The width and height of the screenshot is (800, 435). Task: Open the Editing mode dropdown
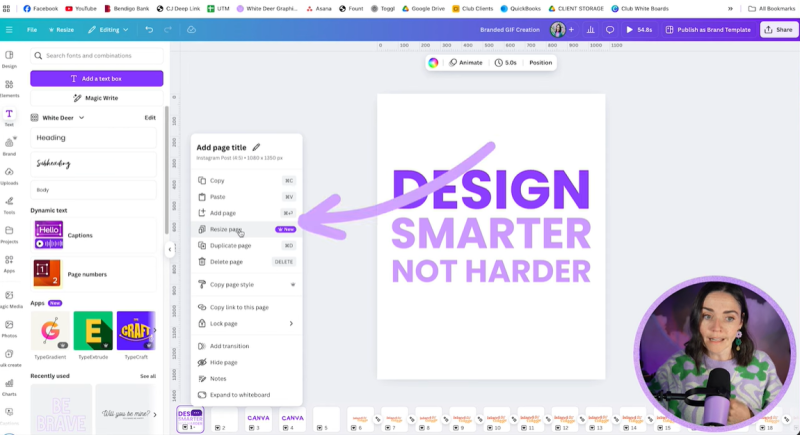click(108, 30)
